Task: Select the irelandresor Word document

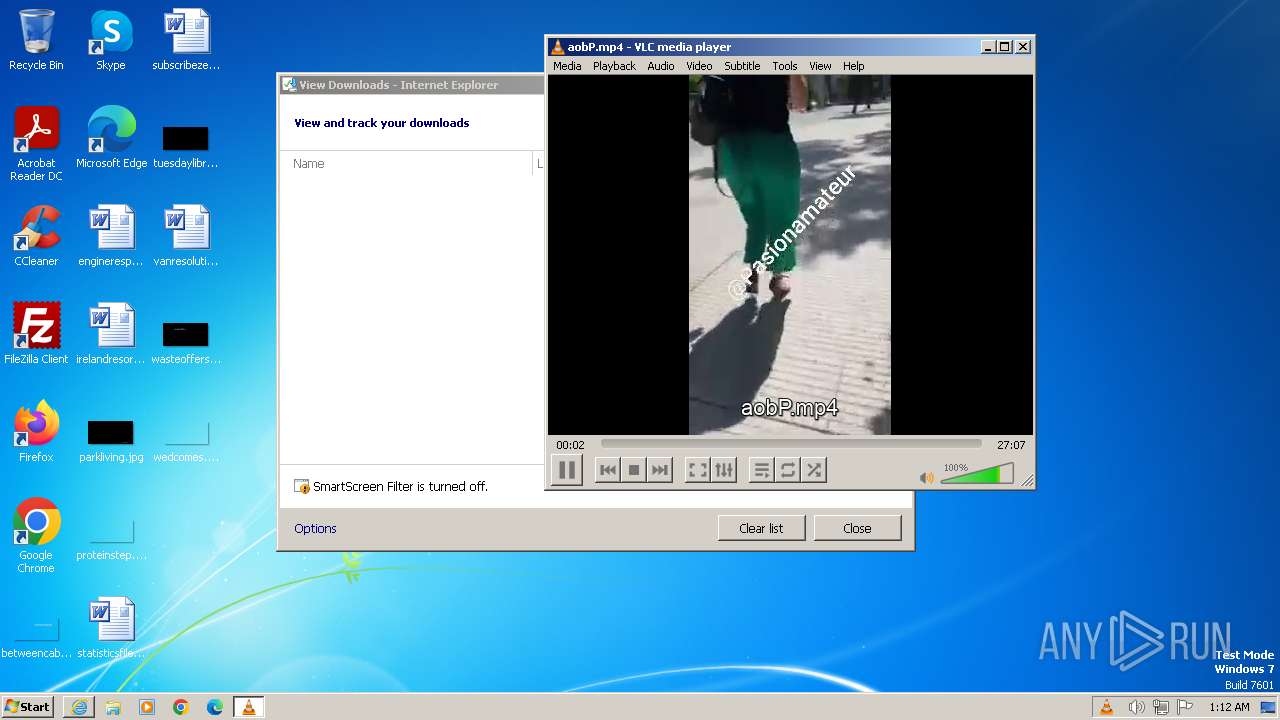Action: tap(111, 334)
